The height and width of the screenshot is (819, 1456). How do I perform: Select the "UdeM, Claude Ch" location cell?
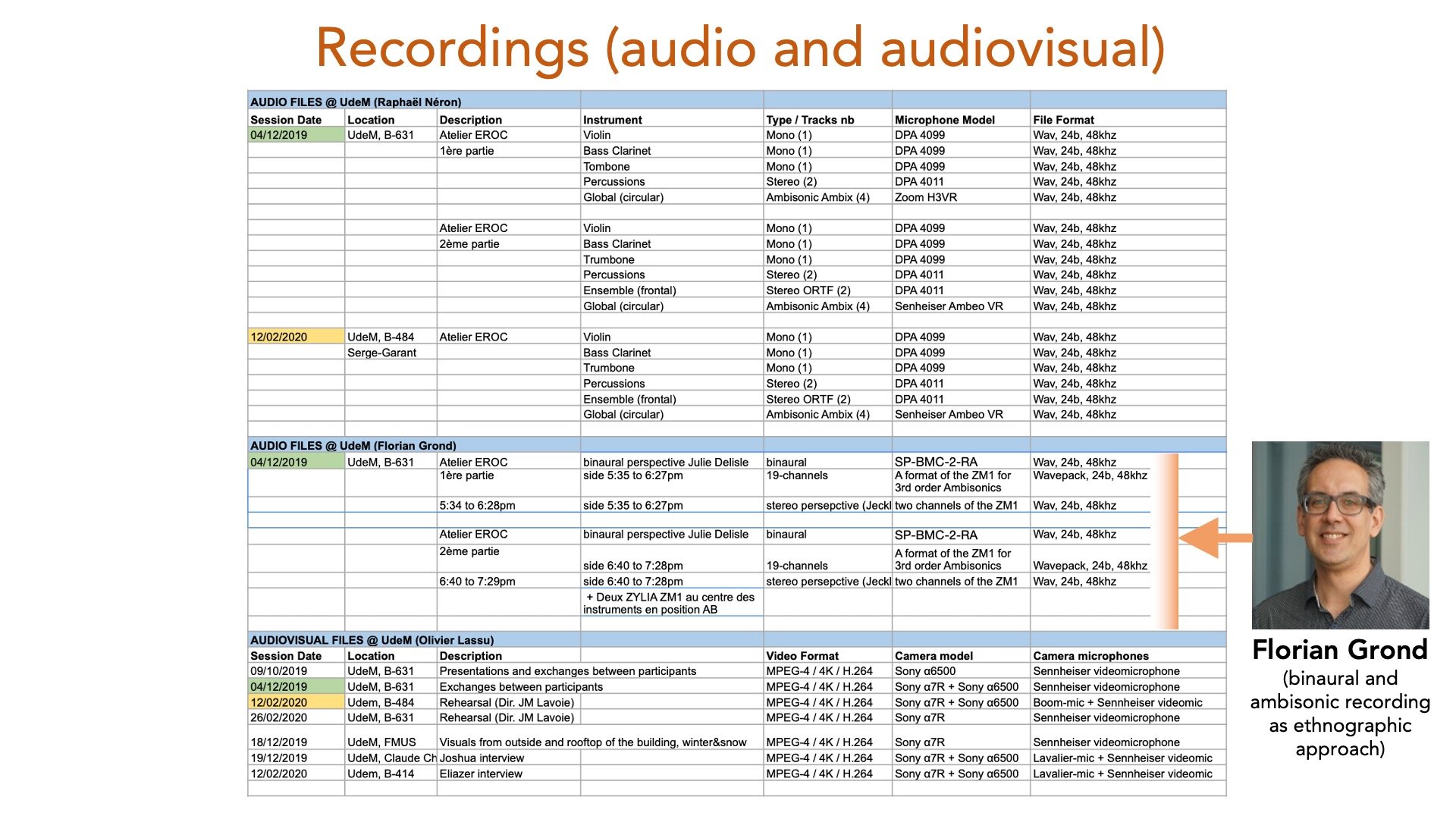[x=391, y=758]
